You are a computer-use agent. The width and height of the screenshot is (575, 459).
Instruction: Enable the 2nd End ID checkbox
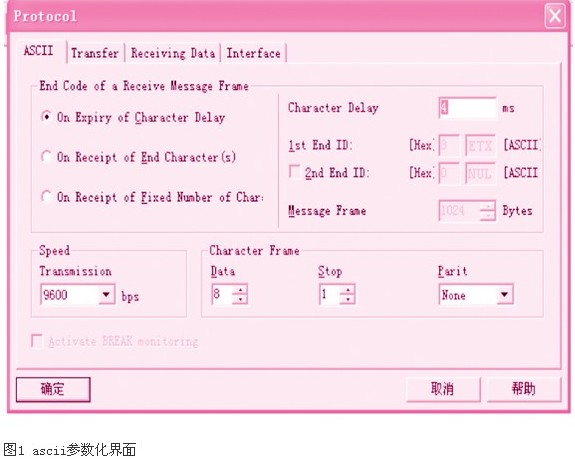294,172
